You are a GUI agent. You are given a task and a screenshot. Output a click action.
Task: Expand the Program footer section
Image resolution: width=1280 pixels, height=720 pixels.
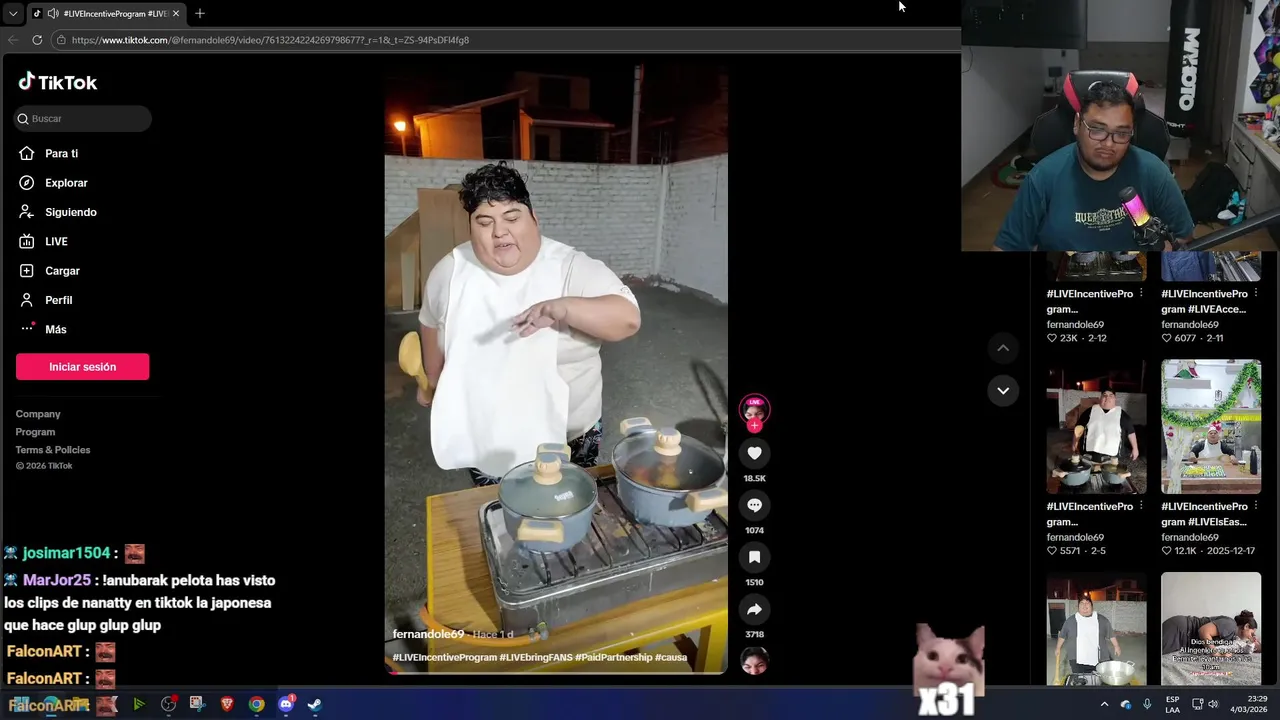[35, 432]
